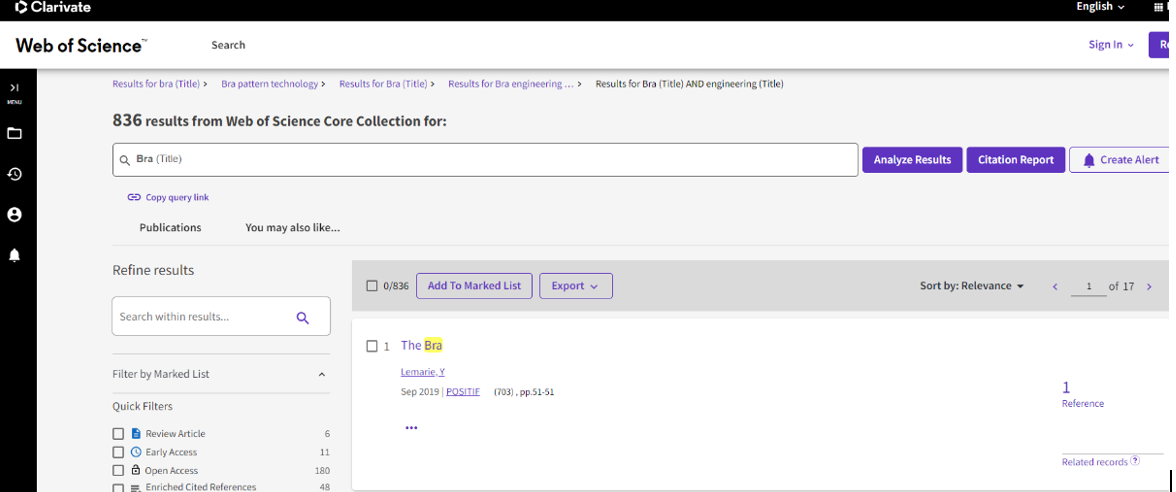Open the Sign In dropdown

[x=1112, y=45]
